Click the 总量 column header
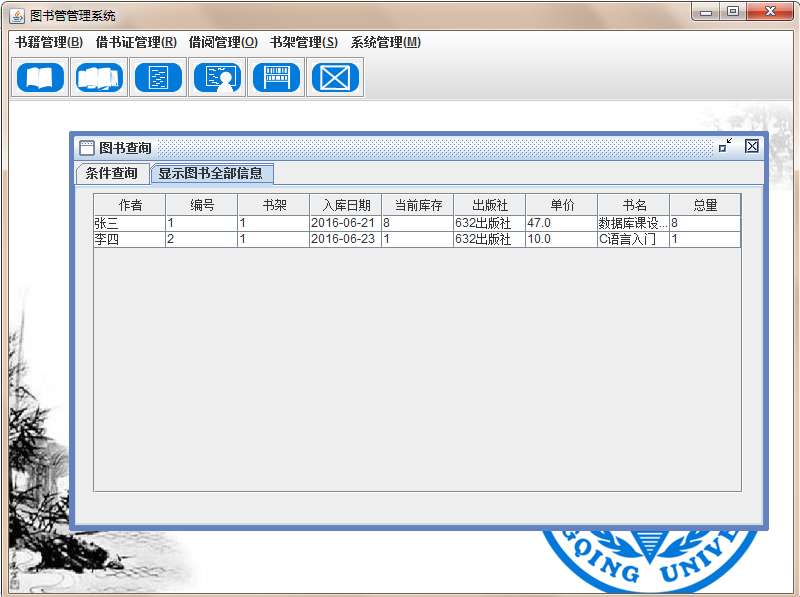 [705, 205]
